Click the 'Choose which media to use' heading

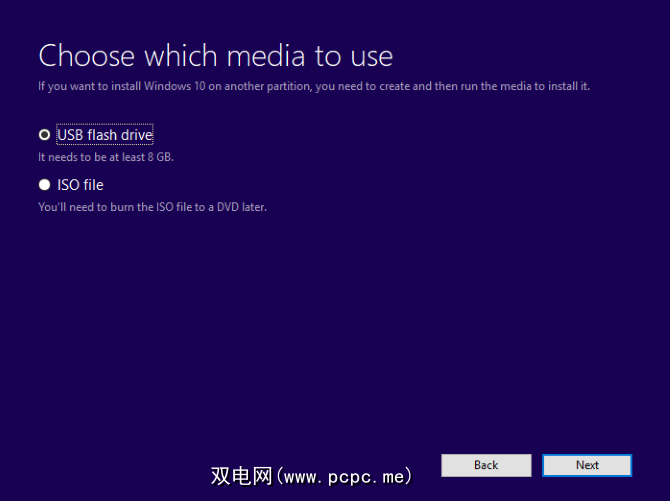click(x=215, y=56)
